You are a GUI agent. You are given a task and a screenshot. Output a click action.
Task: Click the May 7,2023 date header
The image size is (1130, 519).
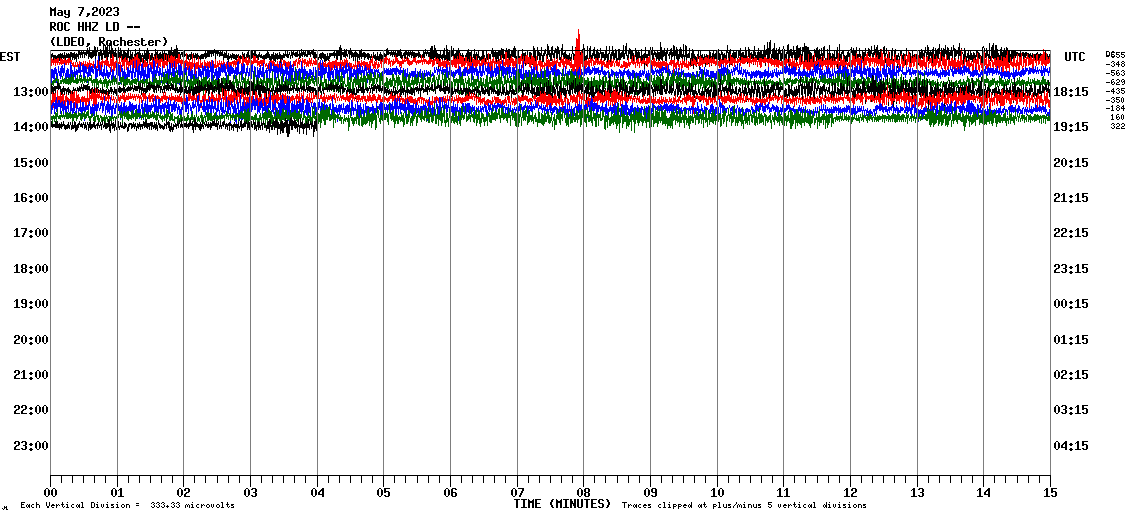pos(84,12)
